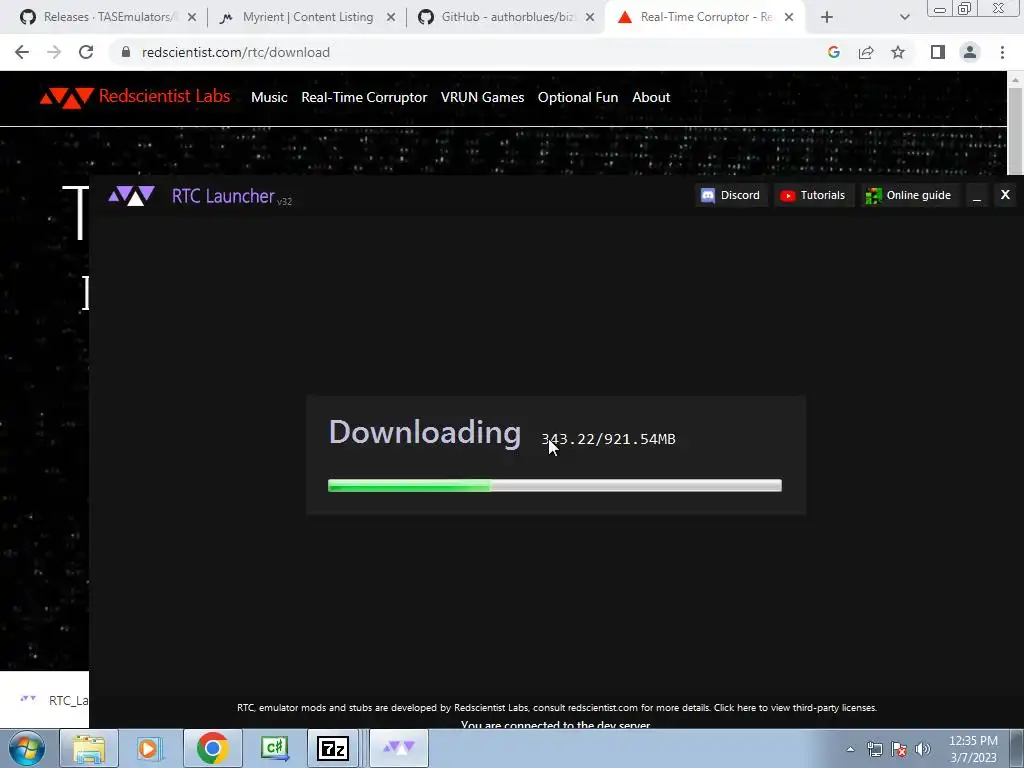This screenshot has width=1024, height=768.
Task: Click the volume speaker icon
Action: [922, 749]
